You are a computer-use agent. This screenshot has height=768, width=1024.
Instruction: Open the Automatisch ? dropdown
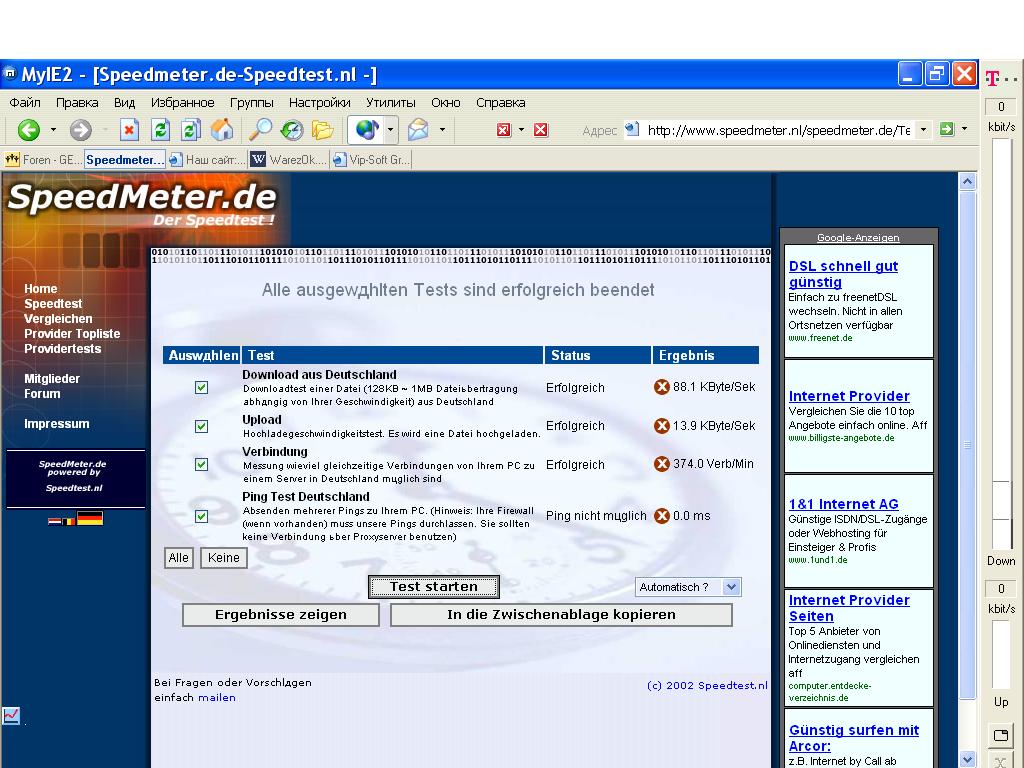(x=688, y=587)
